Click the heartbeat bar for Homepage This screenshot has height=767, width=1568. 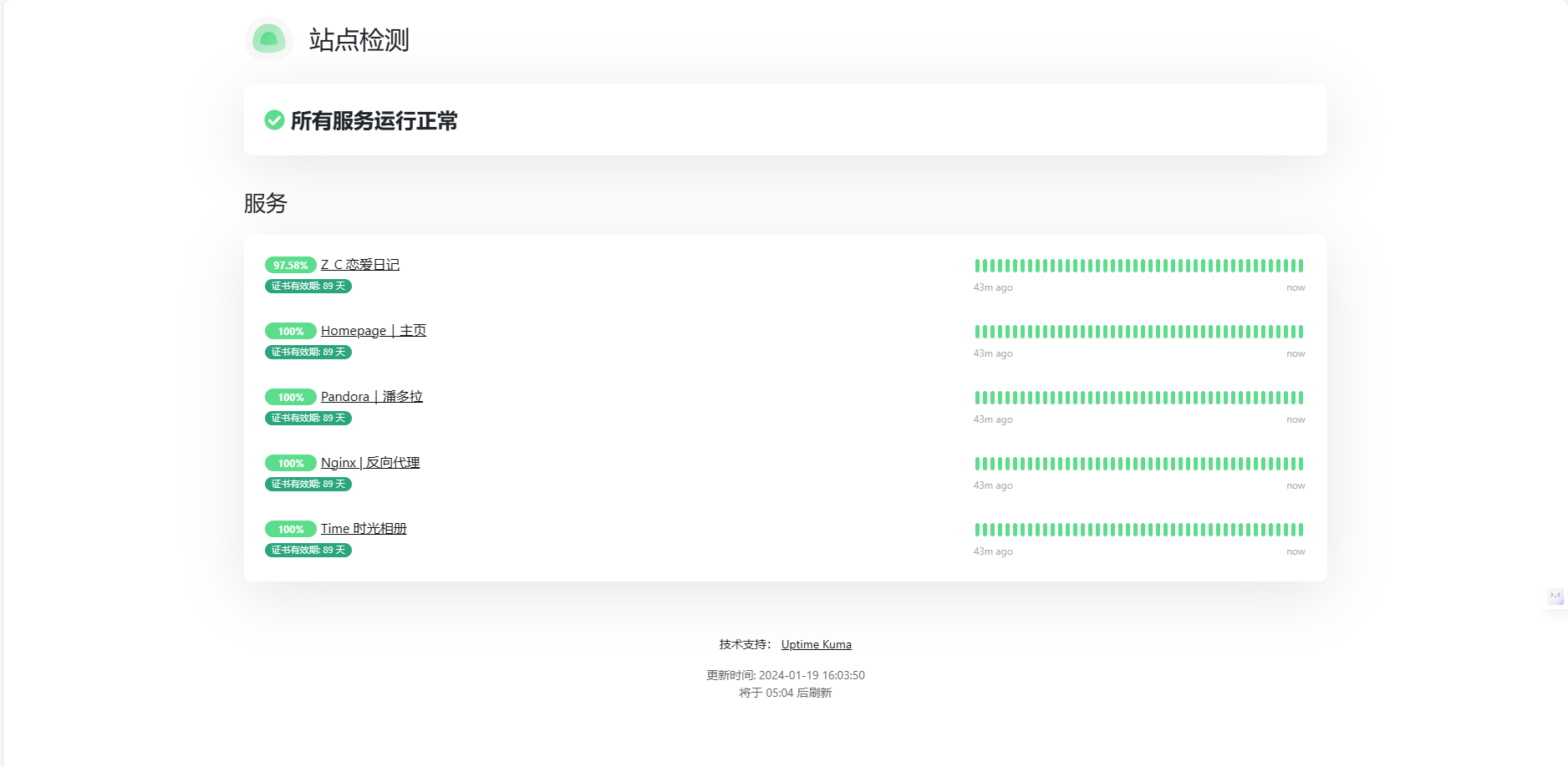[1139, 332]
